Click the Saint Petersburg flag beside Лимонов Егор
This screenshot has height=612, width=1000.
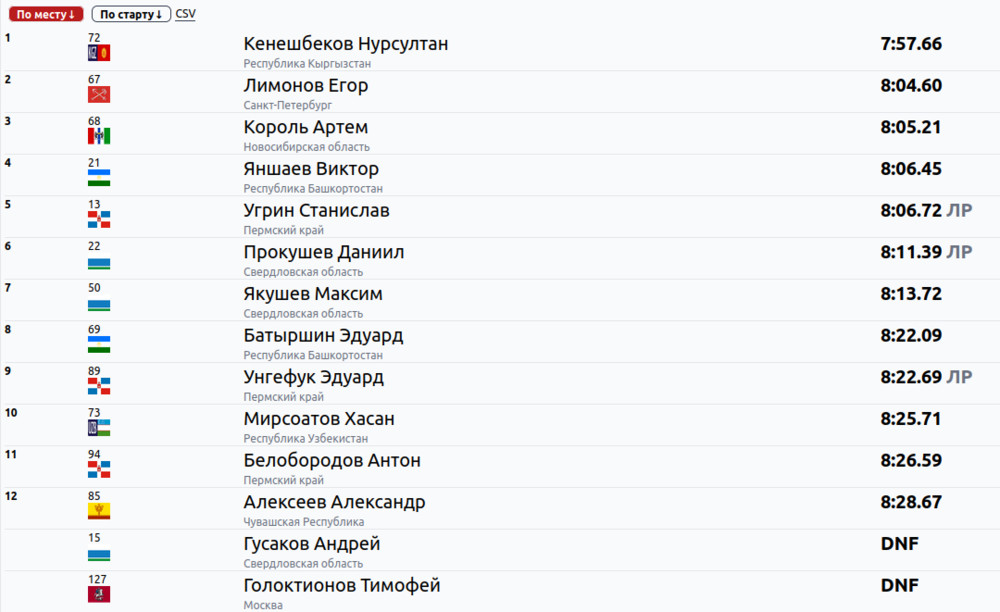tap(98, 95)
